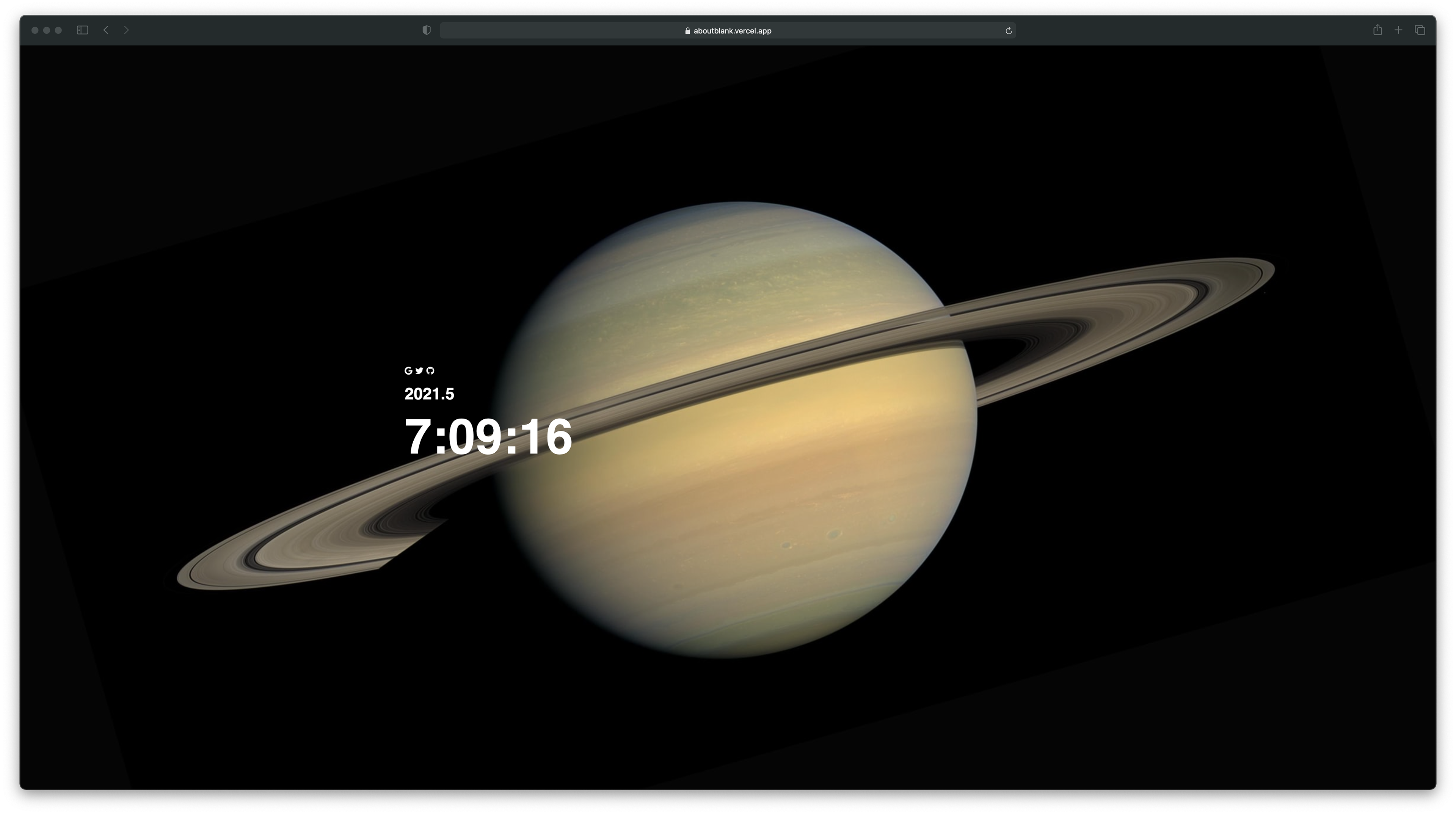Maximize the Safari window to fullscreen
The height and width of the screenshot is (814, 1456).
click(x=58, y=31)
